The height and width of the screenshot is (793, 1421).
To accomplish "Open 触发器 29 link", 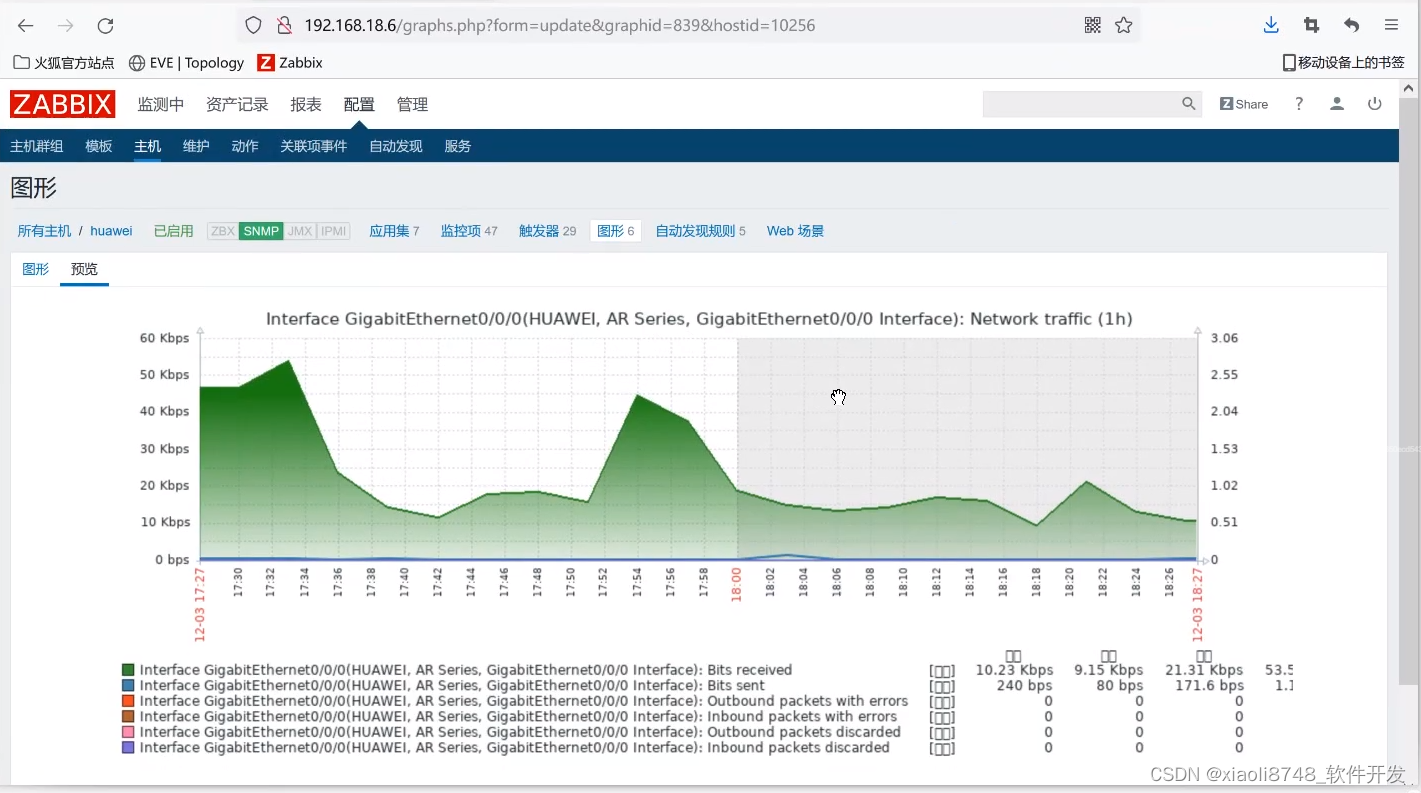I will coord(547,231).
